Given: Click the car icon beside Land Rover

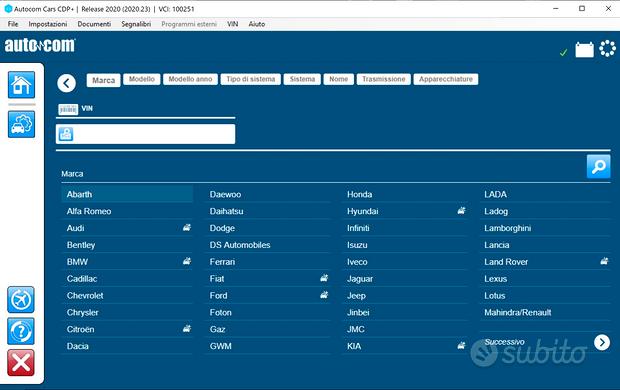Looking at the screenshot, I should coord(604,261).
